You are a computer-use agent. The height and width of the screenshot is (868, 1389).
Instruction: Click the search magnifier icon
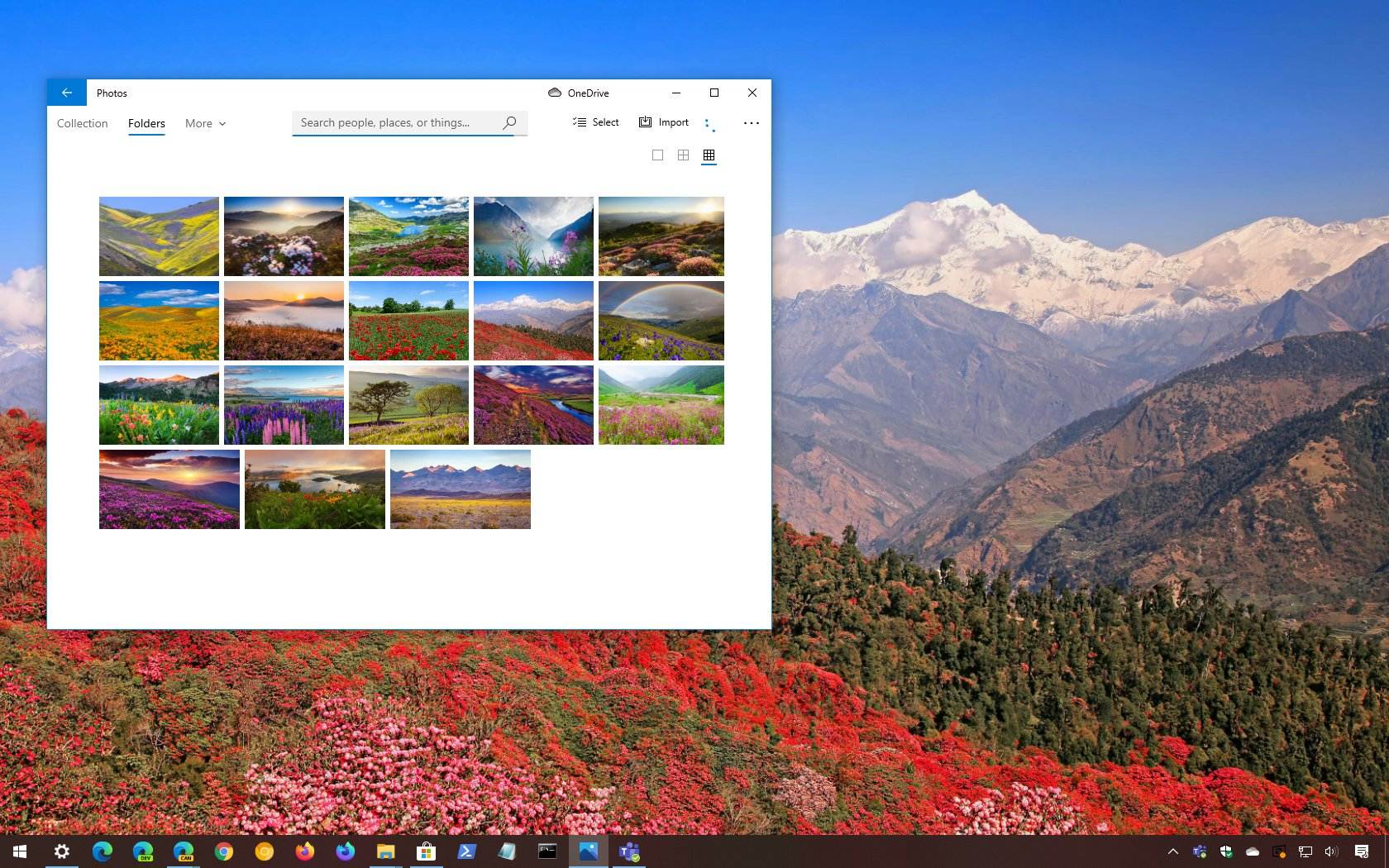[x=509, y=122]
